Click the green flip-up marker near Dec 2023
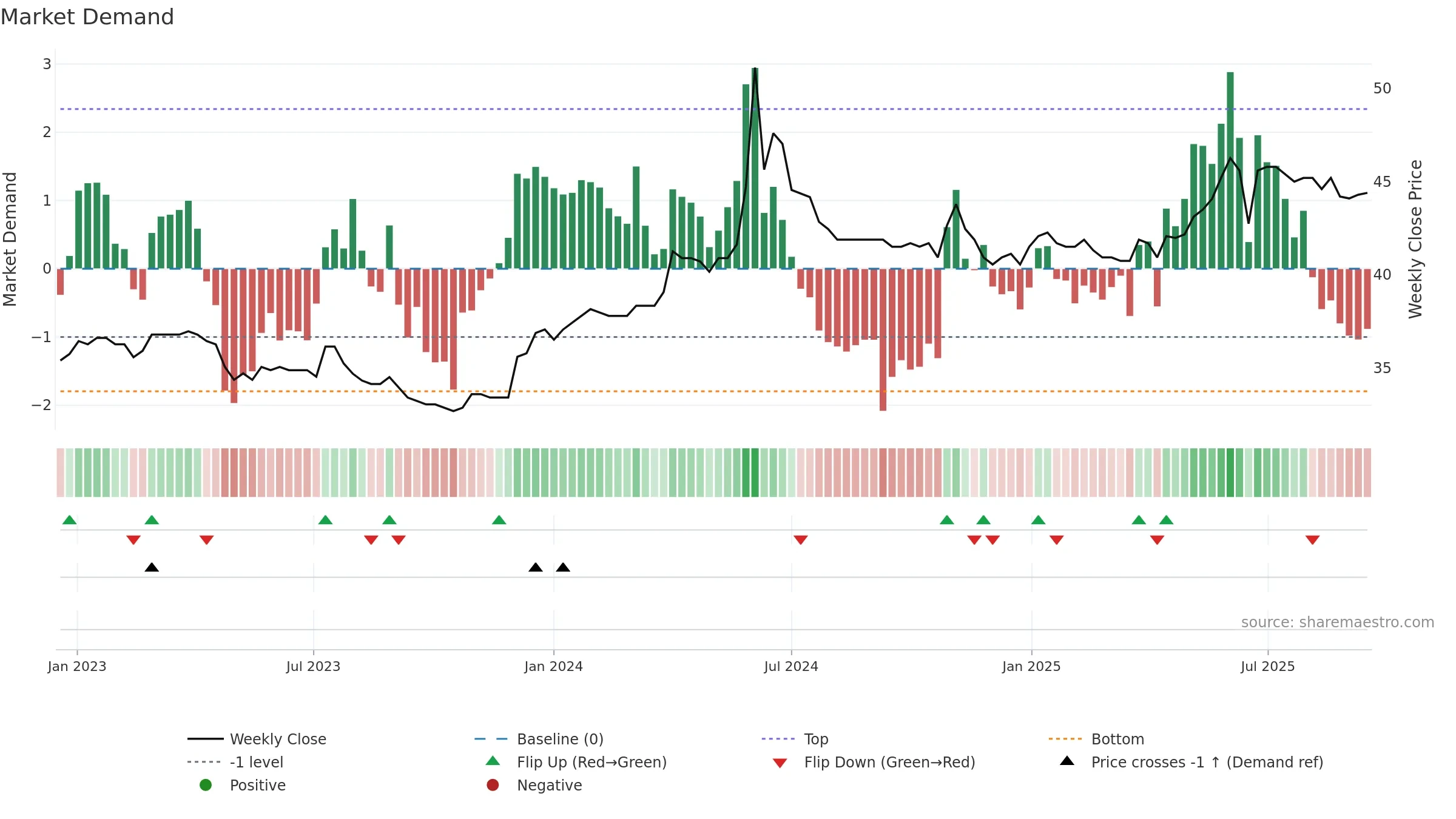1456x819 pixels. (499, 520)
